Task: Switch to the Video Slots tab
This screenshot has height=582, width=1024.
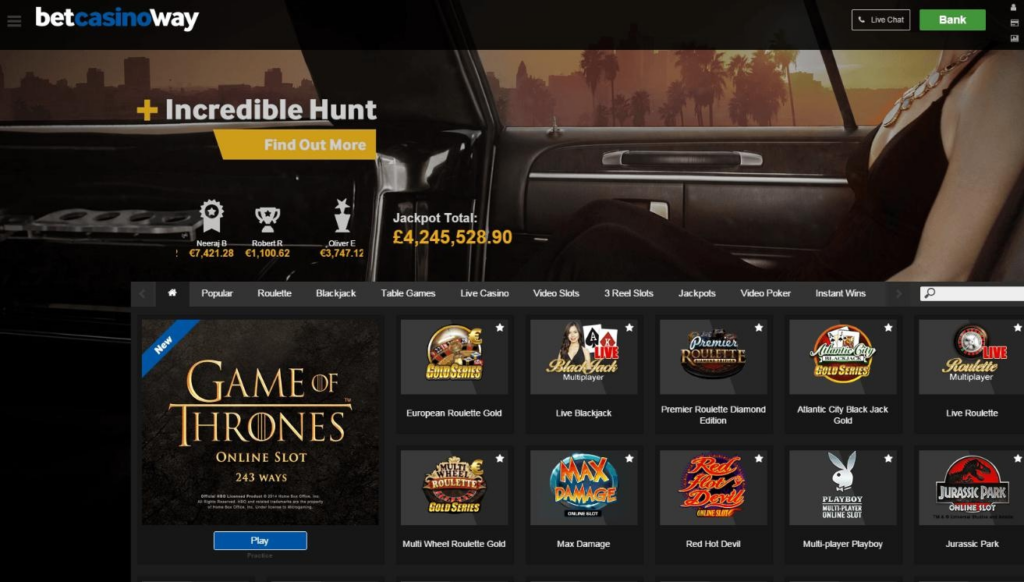Action: tap(556, 293)
